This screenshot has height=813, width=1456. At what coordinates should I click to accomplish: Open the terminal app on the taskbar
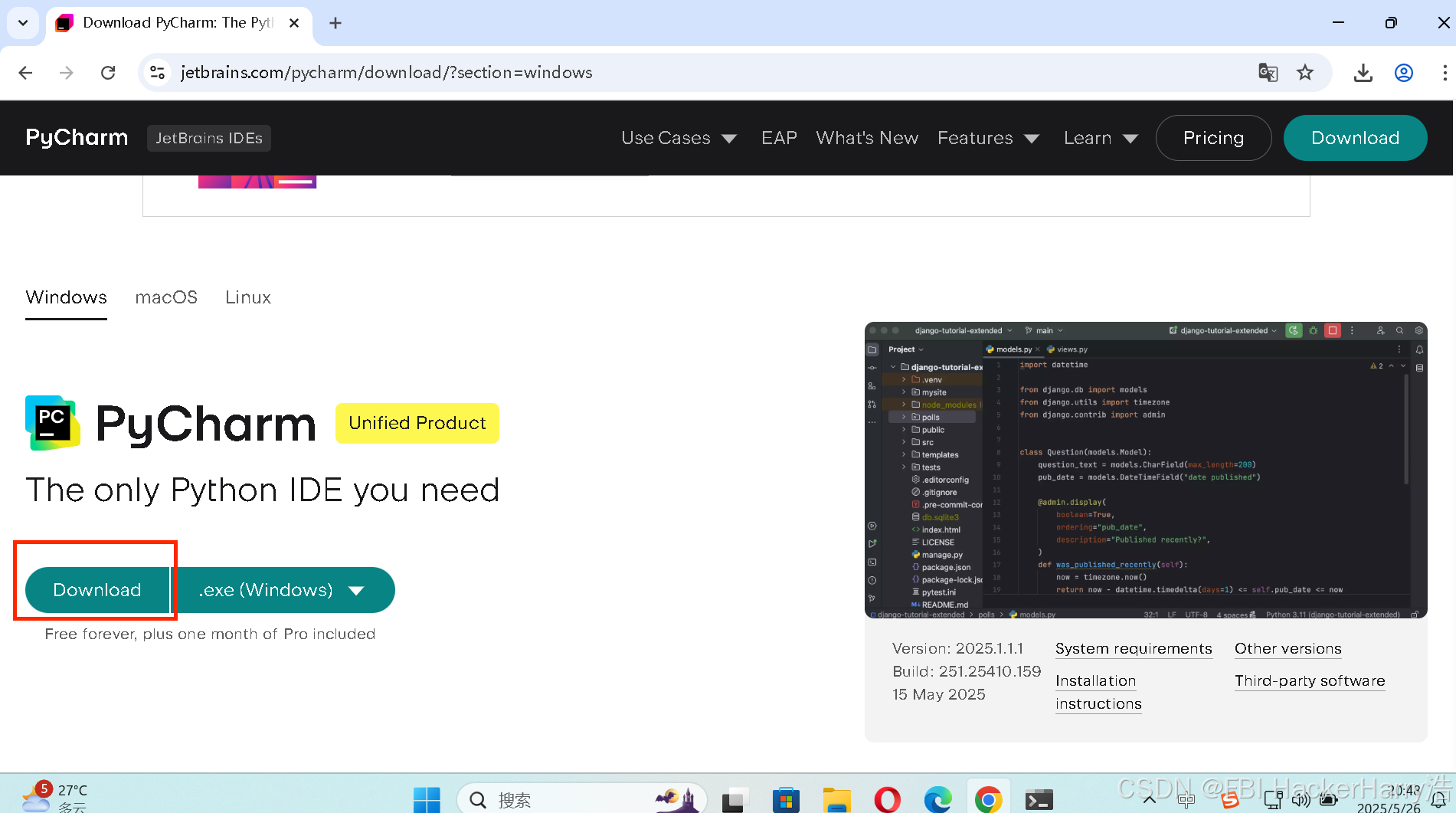1039,800
